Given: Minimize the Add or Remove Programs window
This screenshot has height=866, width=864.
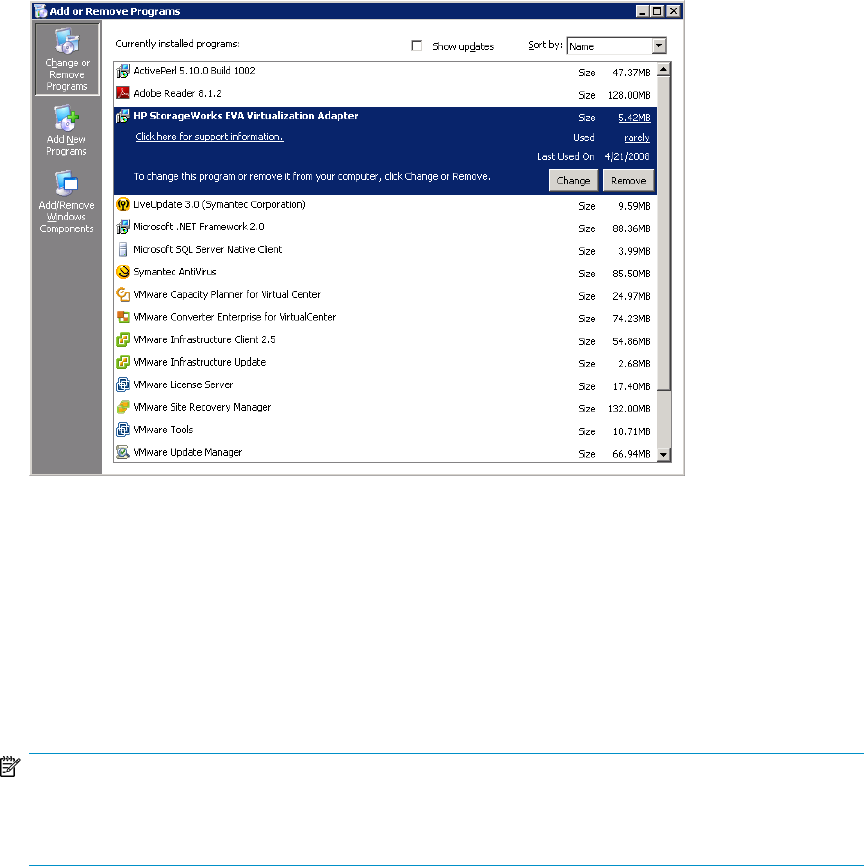Looking at the screenshot, I should (x=642, y=11).
